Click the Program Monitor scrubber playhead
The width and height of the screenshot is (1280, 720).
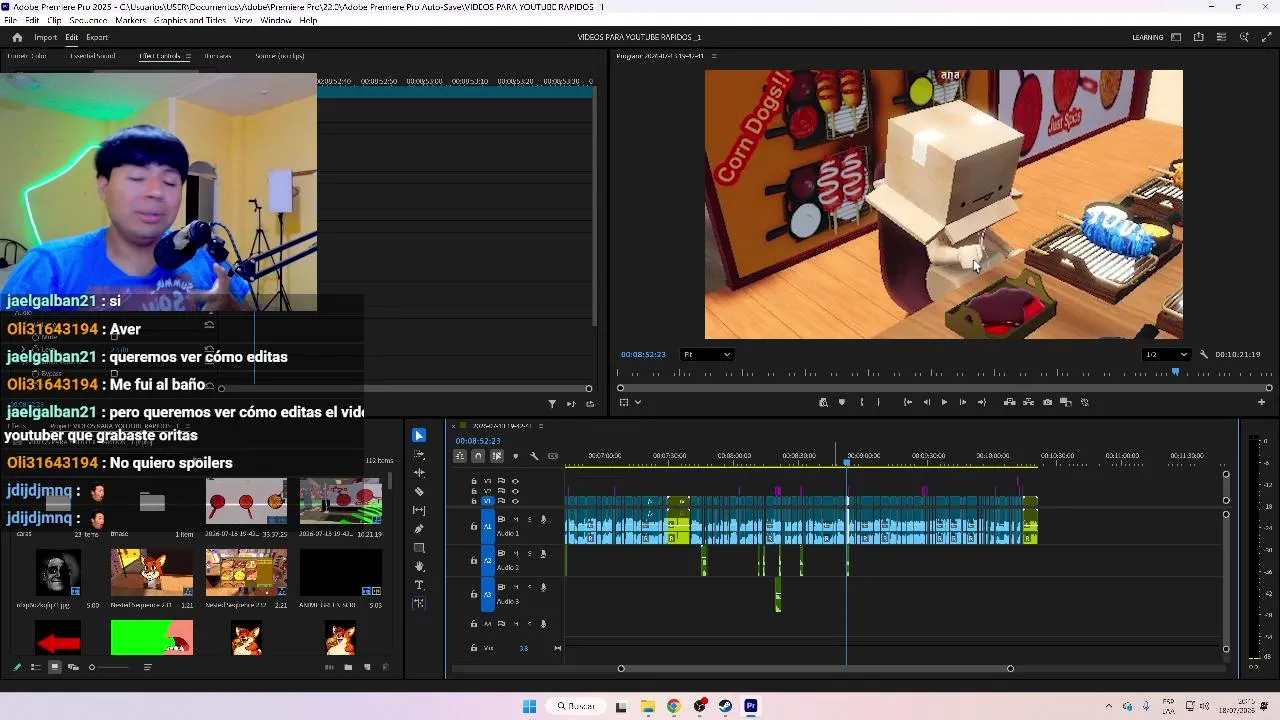pos(1176,372)
